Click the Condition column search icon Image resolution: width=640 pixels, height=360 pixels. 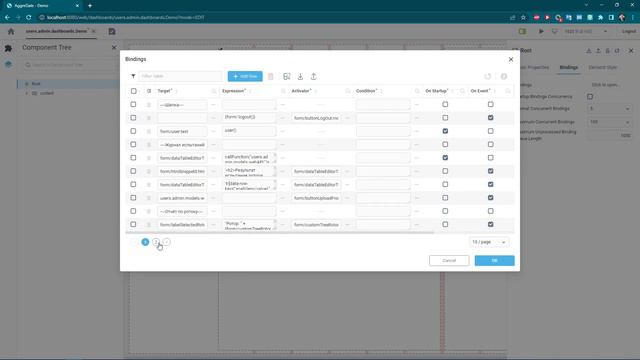[x=417, y=91]
